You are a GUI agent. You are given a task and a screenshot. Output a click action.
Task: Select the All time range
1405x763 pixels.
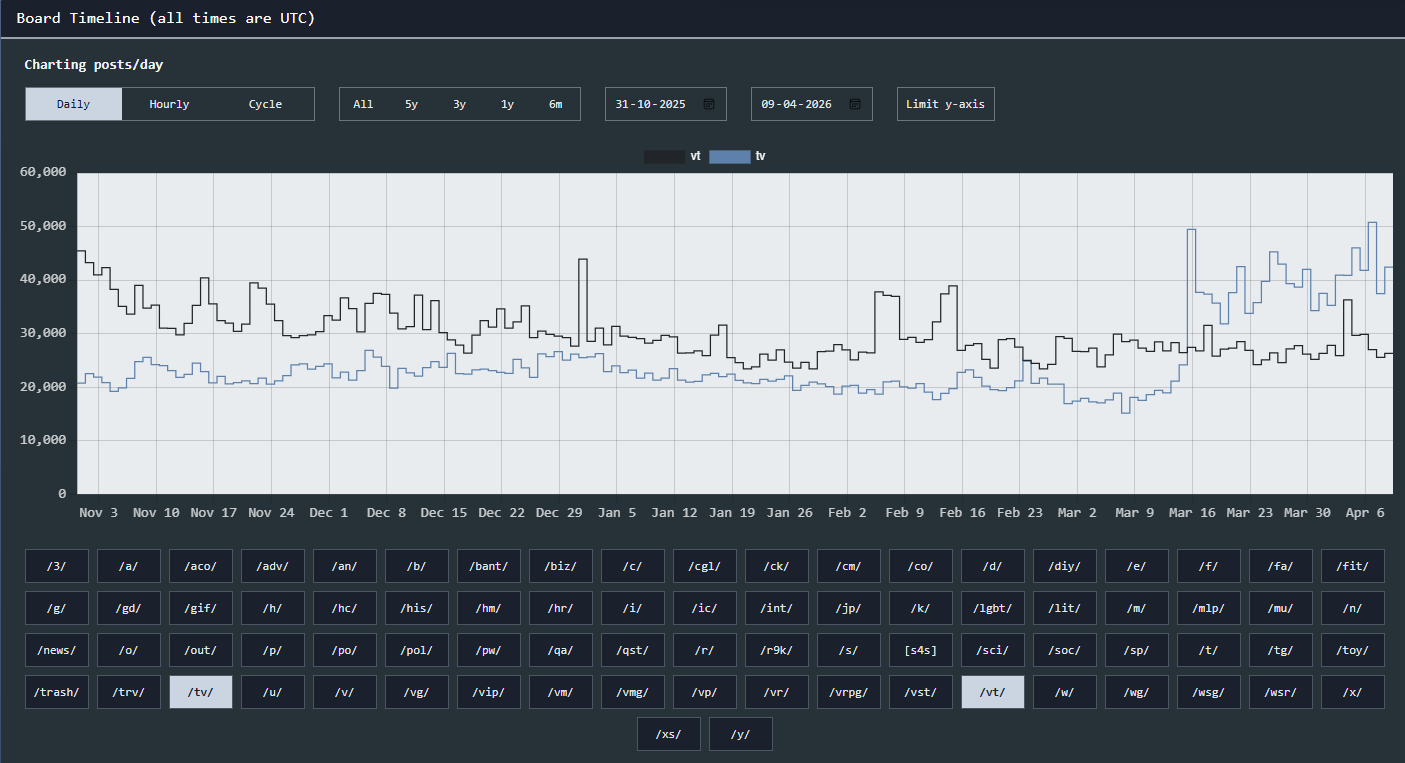click(x=363, y=104)
